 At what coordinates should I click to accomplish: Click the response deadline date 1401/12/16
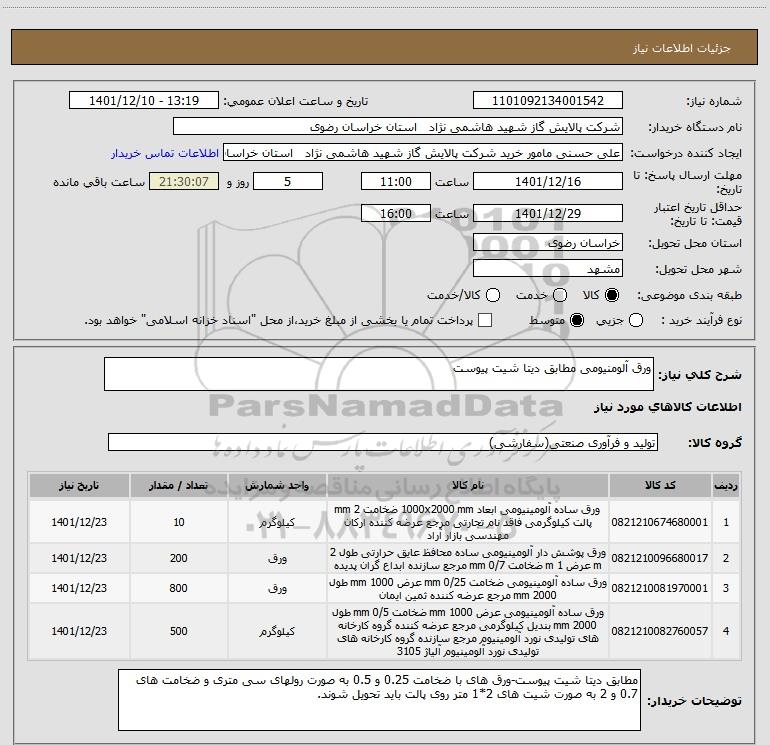tap(548, 182)
